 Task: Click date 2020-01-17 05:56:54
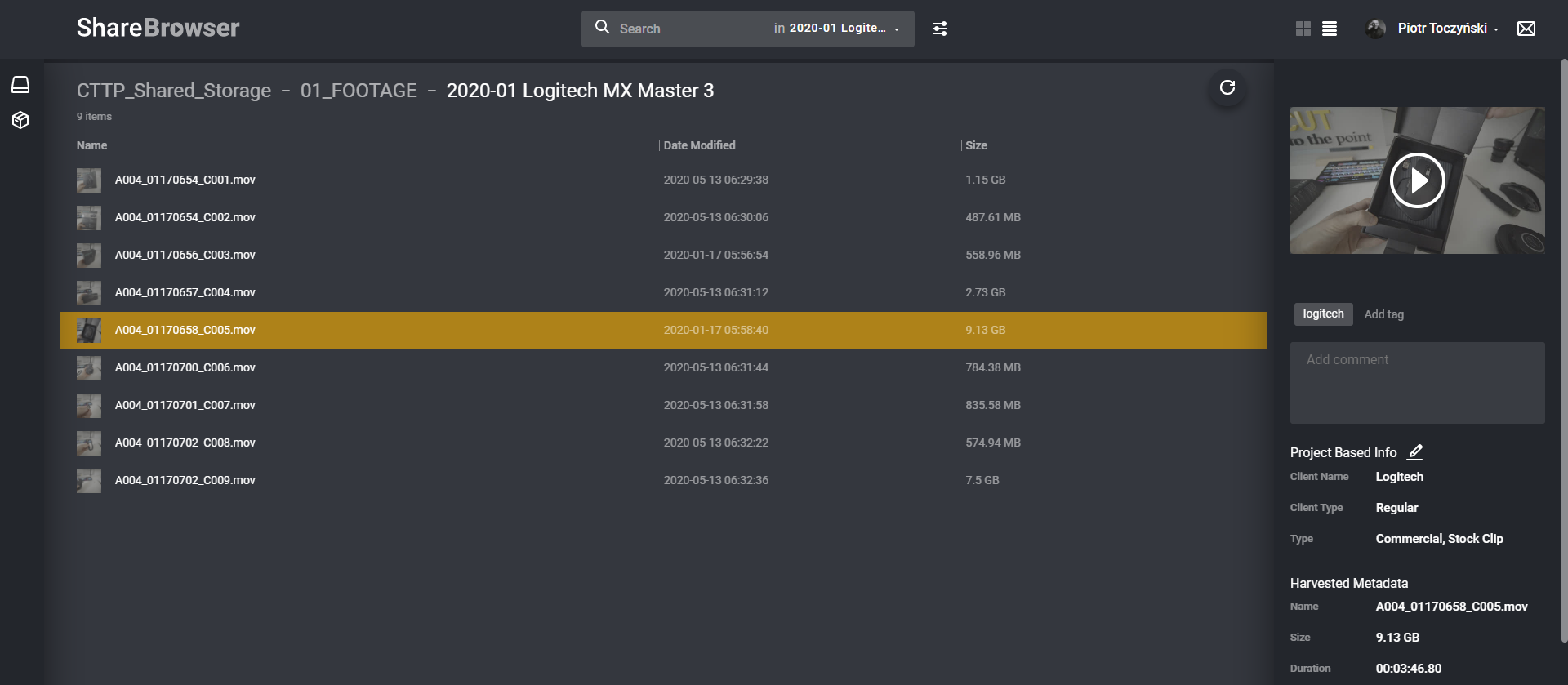point(715,255)
